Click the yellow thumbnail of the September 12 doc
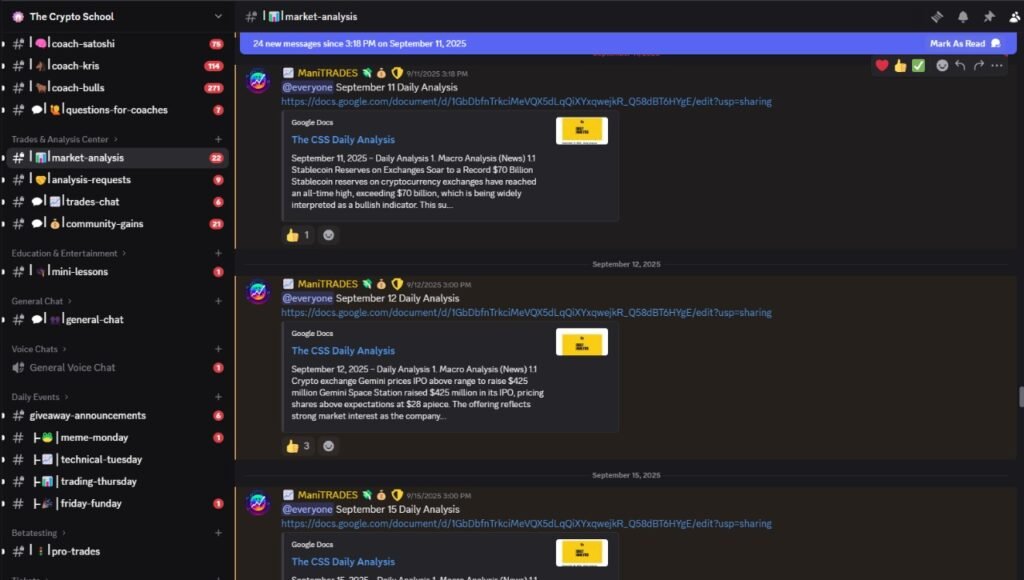1024x580 pixels. tap(582, 342)
